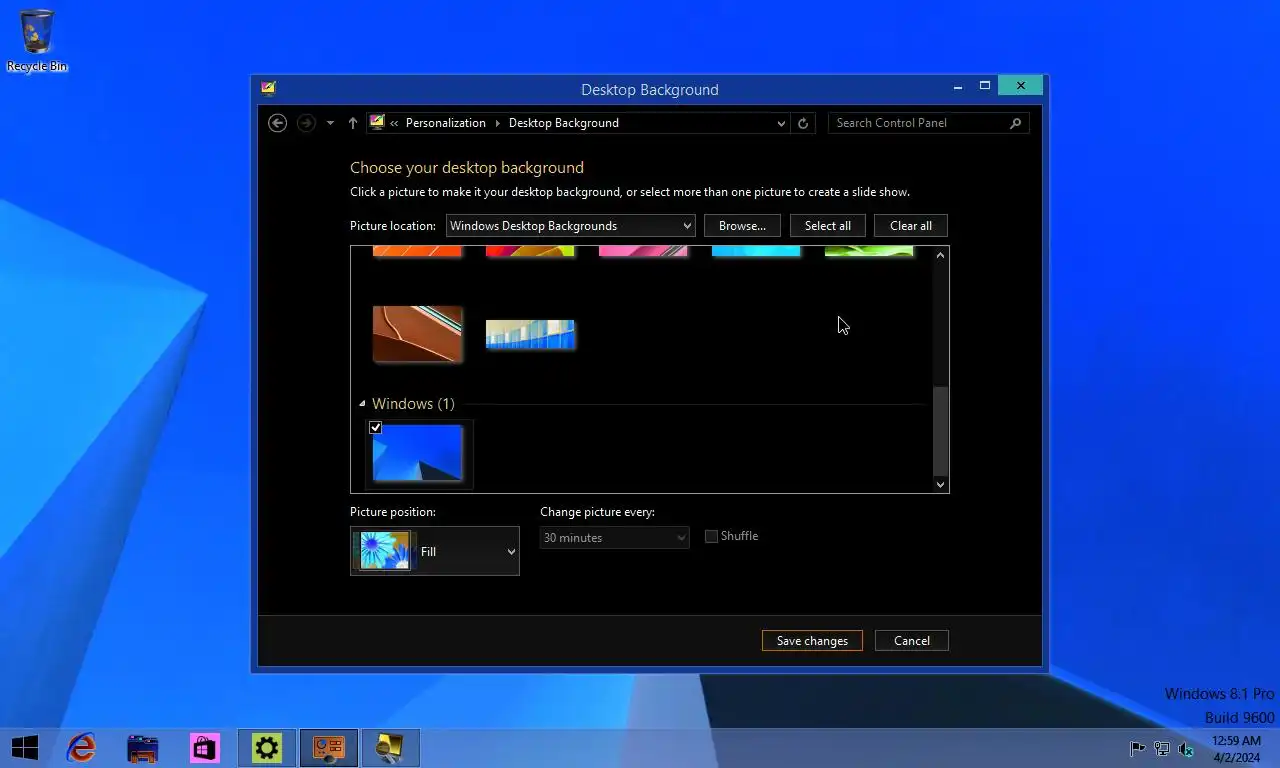Click the Desktop Background title bar icon
1280x768 pixels.
click(268, 88)
